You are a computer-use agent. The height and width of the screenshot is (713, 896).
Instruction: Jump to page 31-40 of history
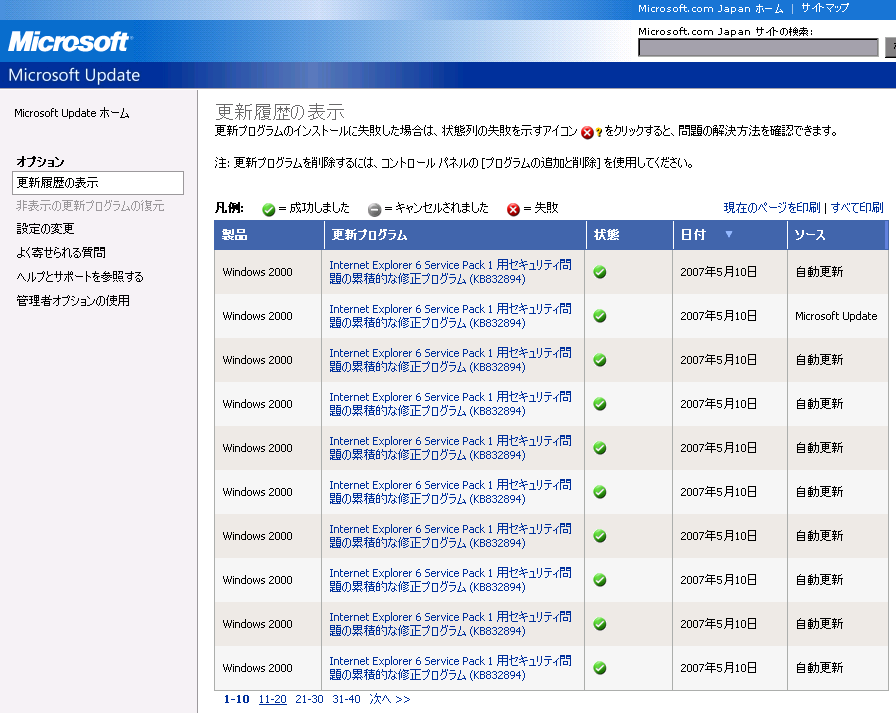click(346, 699)
